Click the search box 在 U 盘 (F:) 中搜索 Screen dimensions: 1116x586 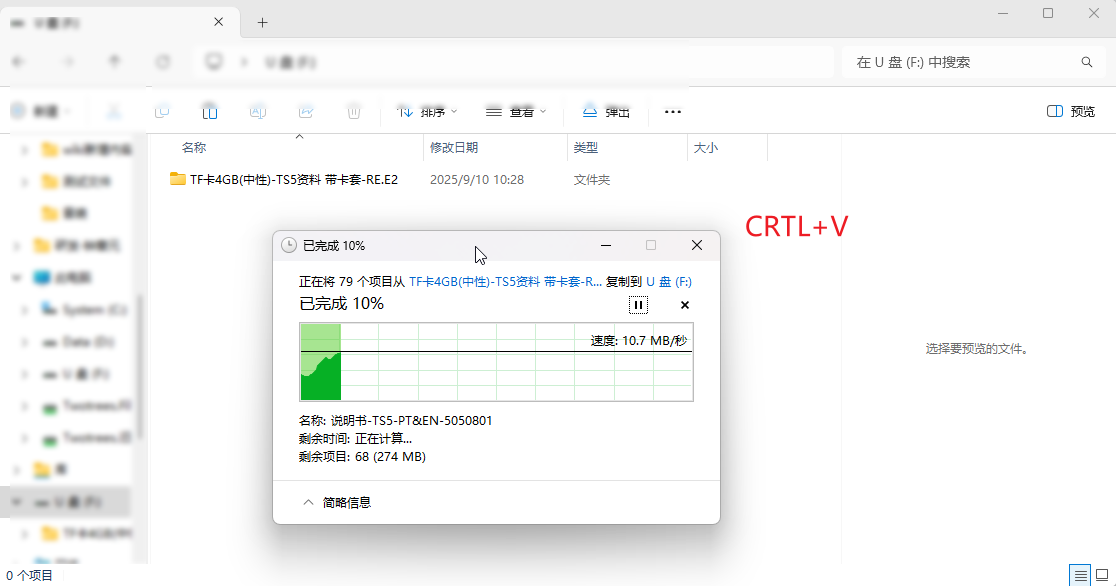click(x=960, y=62)
